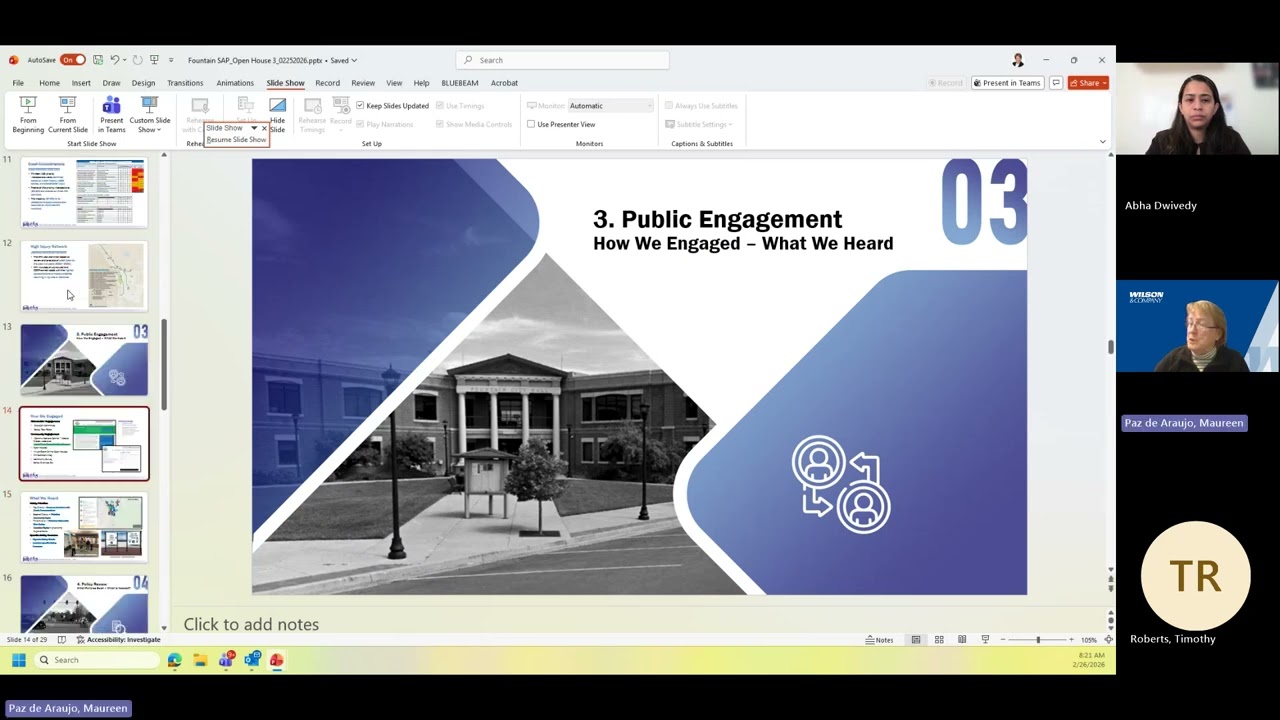Open Custom Slide Show dropdown
The width and height of the screenshot is (1280, 720).
pyautogui.click(x=149, y=115)
